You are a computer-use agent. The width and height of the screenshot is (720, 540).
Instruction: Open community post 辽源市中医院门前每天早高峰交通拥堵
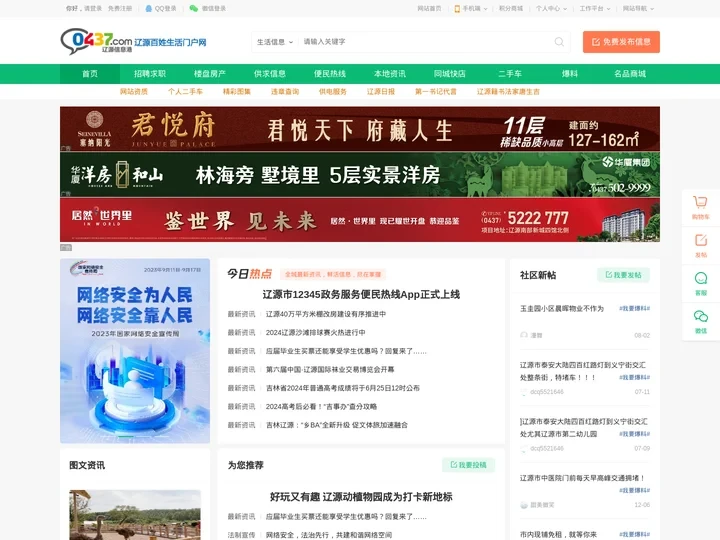click(582, 478)
